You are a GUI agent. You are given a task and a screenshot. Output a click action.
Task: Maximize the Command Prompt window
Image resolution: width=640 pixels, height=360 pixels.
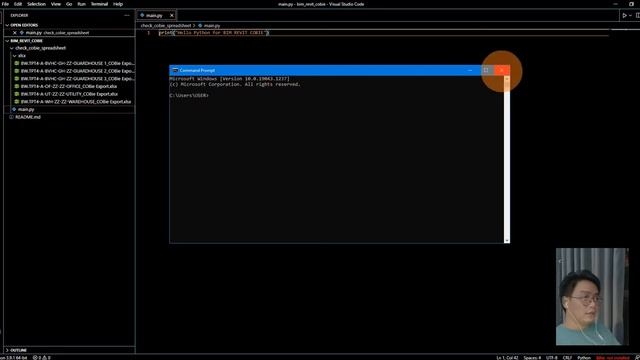[486, 70]
